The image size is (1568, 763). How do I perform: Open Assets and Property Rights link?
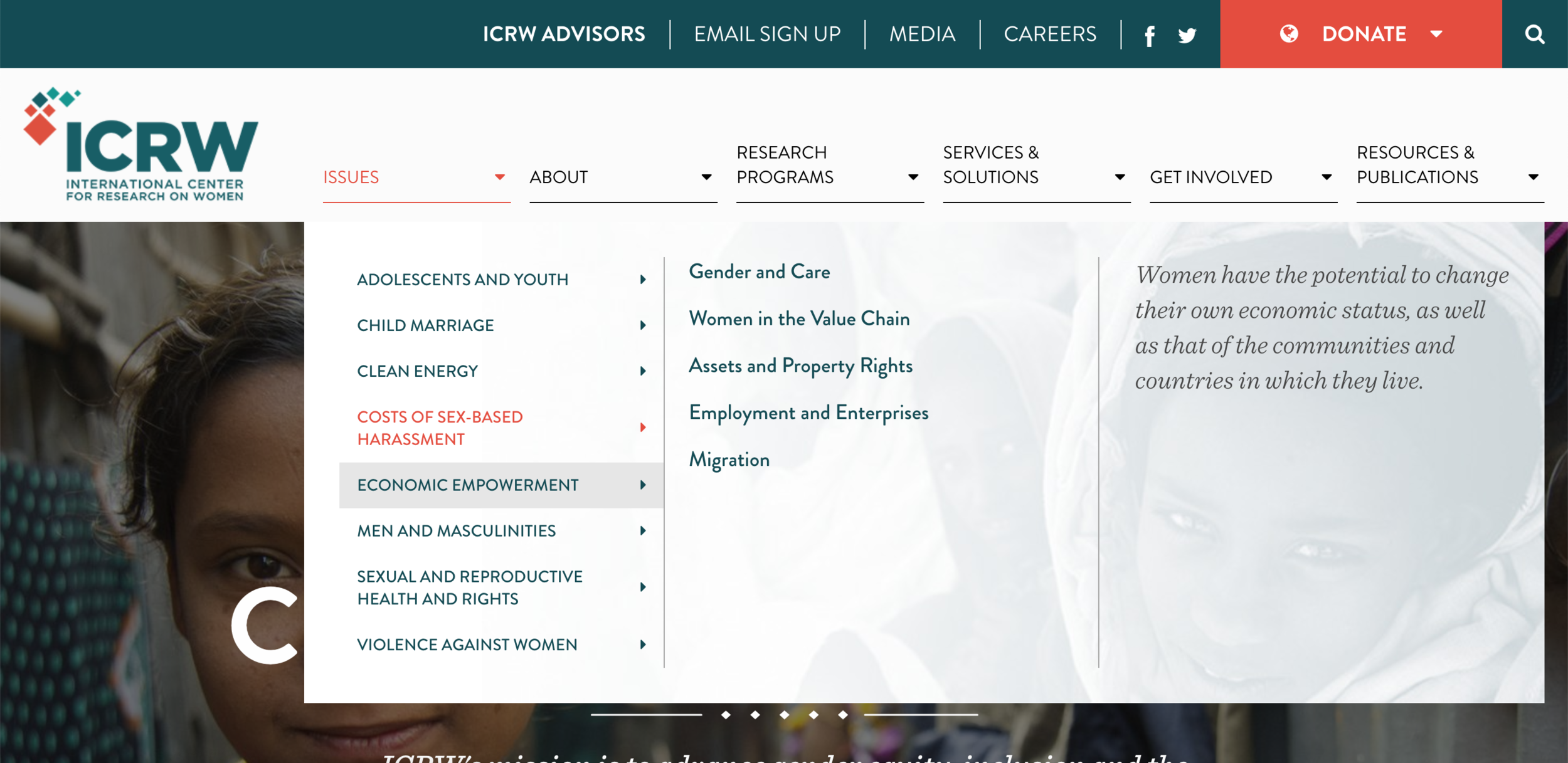(x=800, y=366)
